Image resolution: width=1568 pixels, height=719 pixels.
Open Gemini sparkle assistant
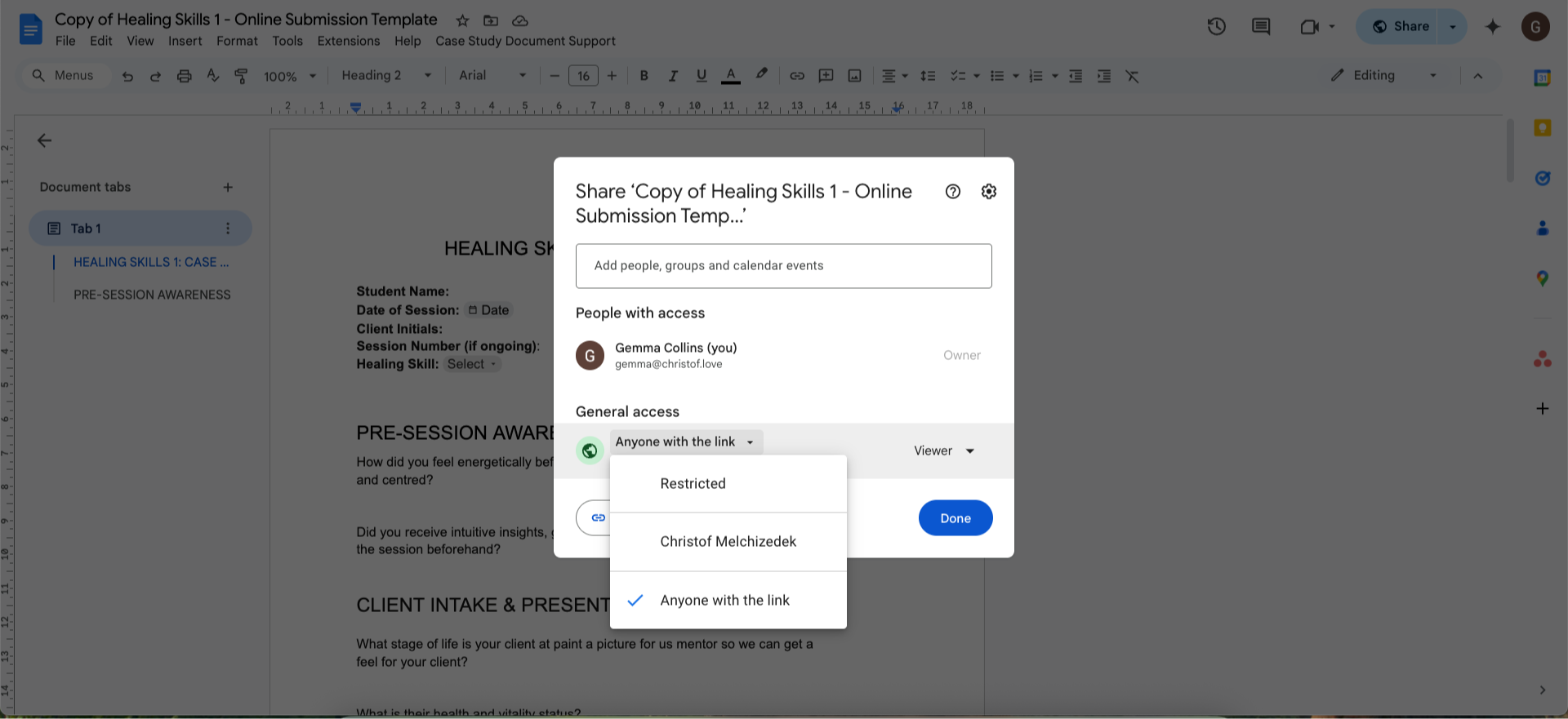[x=1493, y=27]
